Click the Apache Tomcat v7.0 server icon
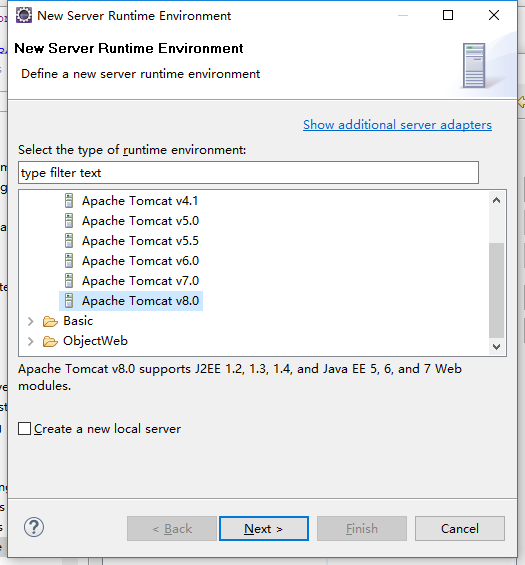This screenshot has height=565, width=525. coord(69,281)
